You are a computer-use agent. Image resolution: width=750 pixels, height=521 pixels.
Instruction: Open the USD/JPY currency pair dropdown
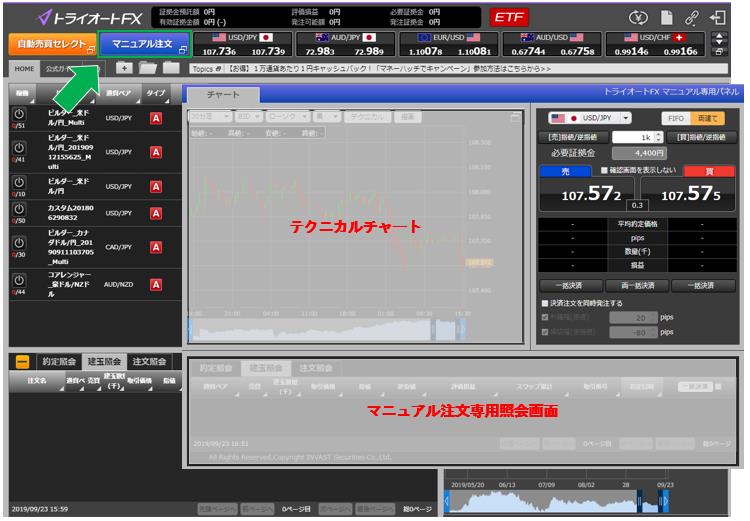click(590, 118)
